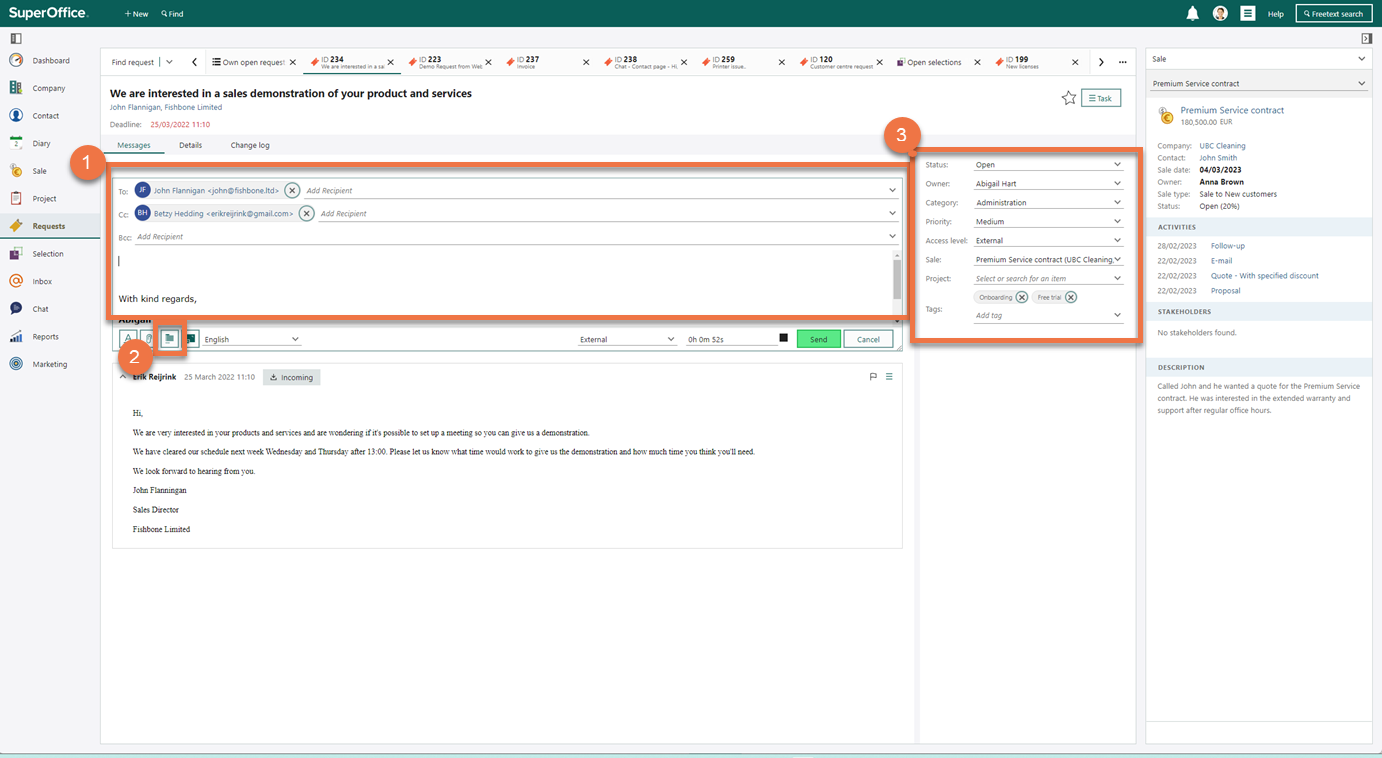Remove Betzy Hedding from Cc recipients
Viewport: 1382px width, 758px height.
(x=307, y=213)
